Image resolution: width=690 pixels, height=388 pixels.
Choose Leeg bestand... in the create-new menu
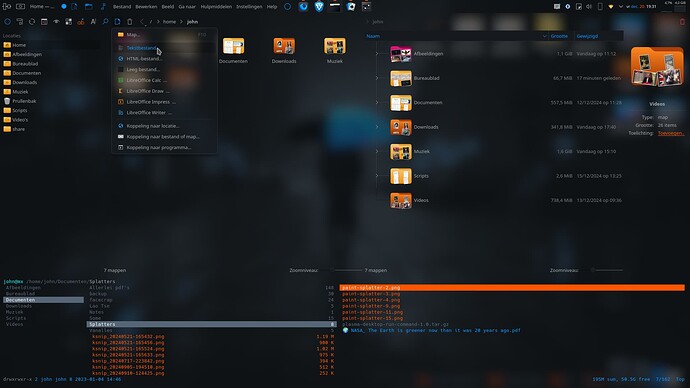tap(164, 70)
